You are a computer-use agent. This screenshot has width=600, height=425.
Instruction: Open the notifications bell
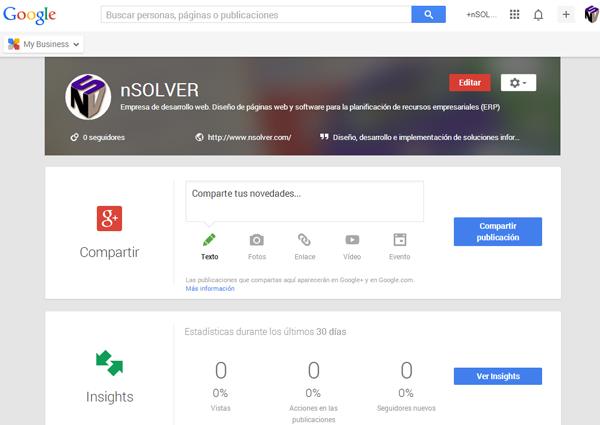pos(538,15)
